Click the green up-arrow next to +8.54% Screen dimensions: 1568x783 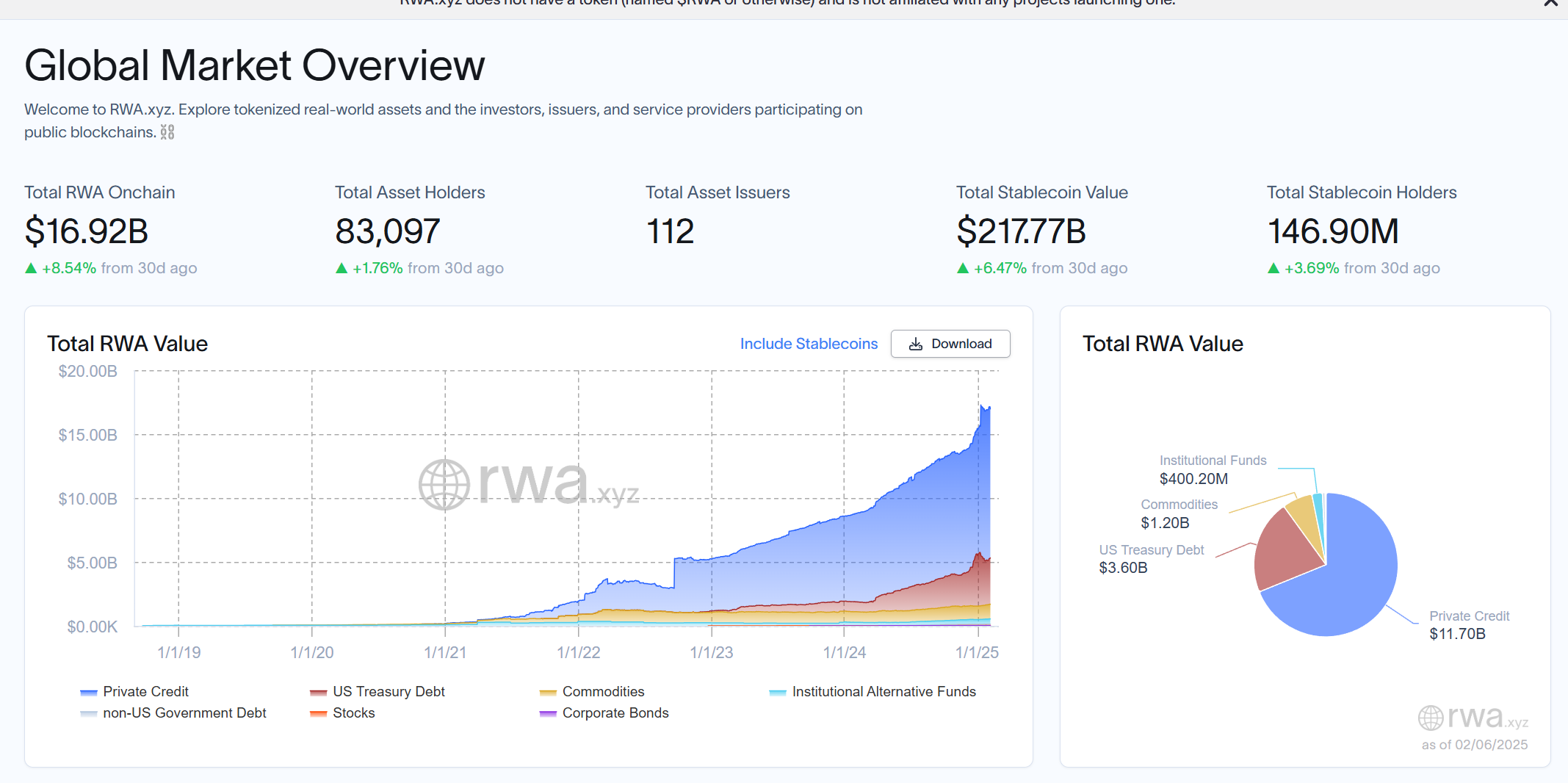(31, 268)
